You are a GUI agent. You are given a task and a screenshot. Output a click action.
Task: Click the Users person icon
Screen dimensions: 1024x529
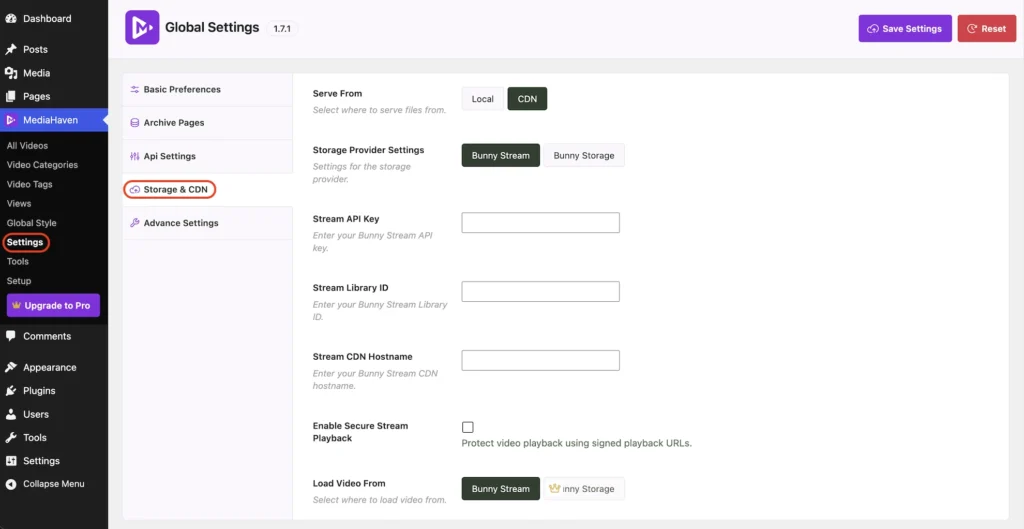(10, 414)
